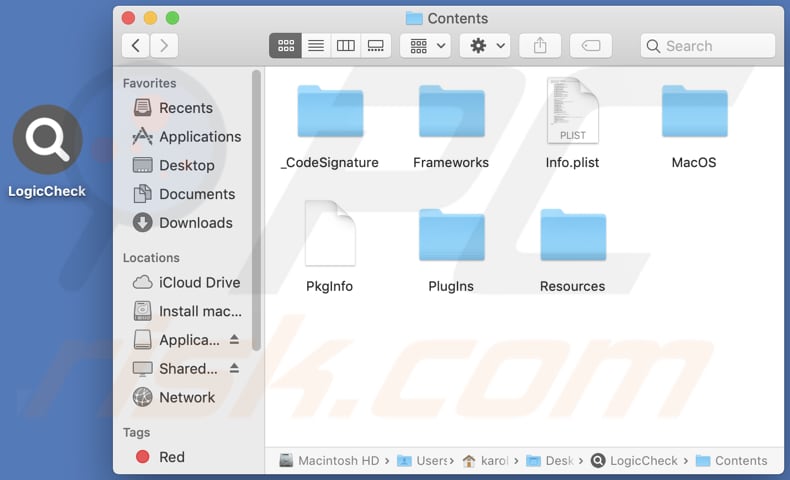The image size is (790, 480).
Task: Open the Resources folder
Action: coord(572,236)
